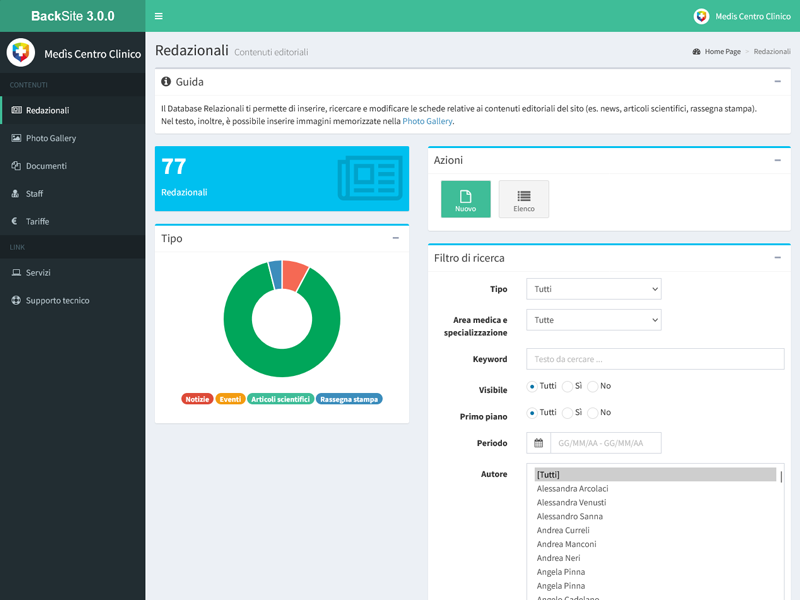Open the Area medica e specializzazione dropdown
The image size is (800, 600).
(x=594, y=320)
